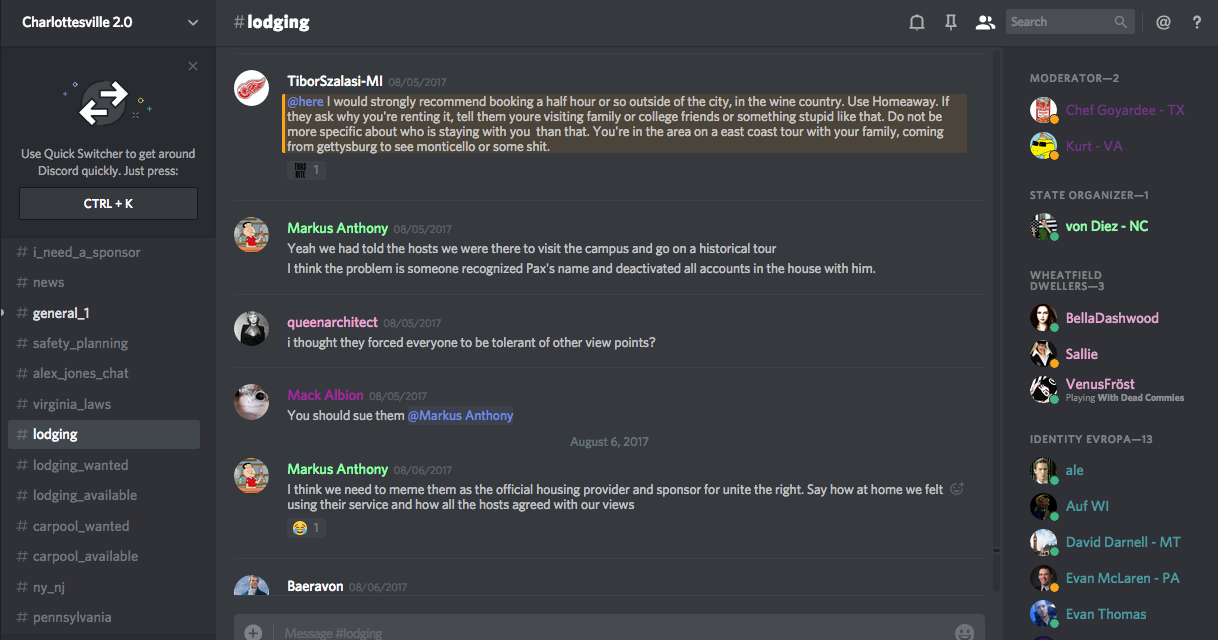Open the lodging_wanted channel
The height and width of the screenshot is (640, 1218).
pos(80,465)
